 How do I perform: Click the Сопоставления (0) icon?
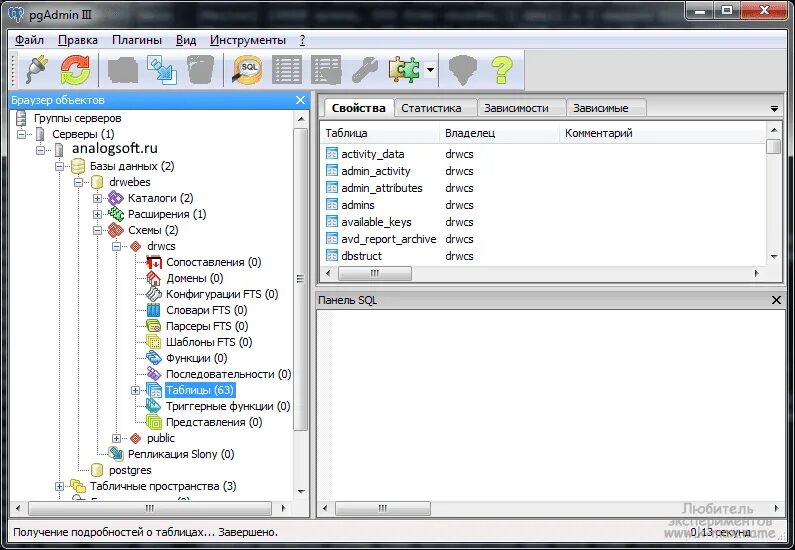pyautogui.click(x=154, y=262)
